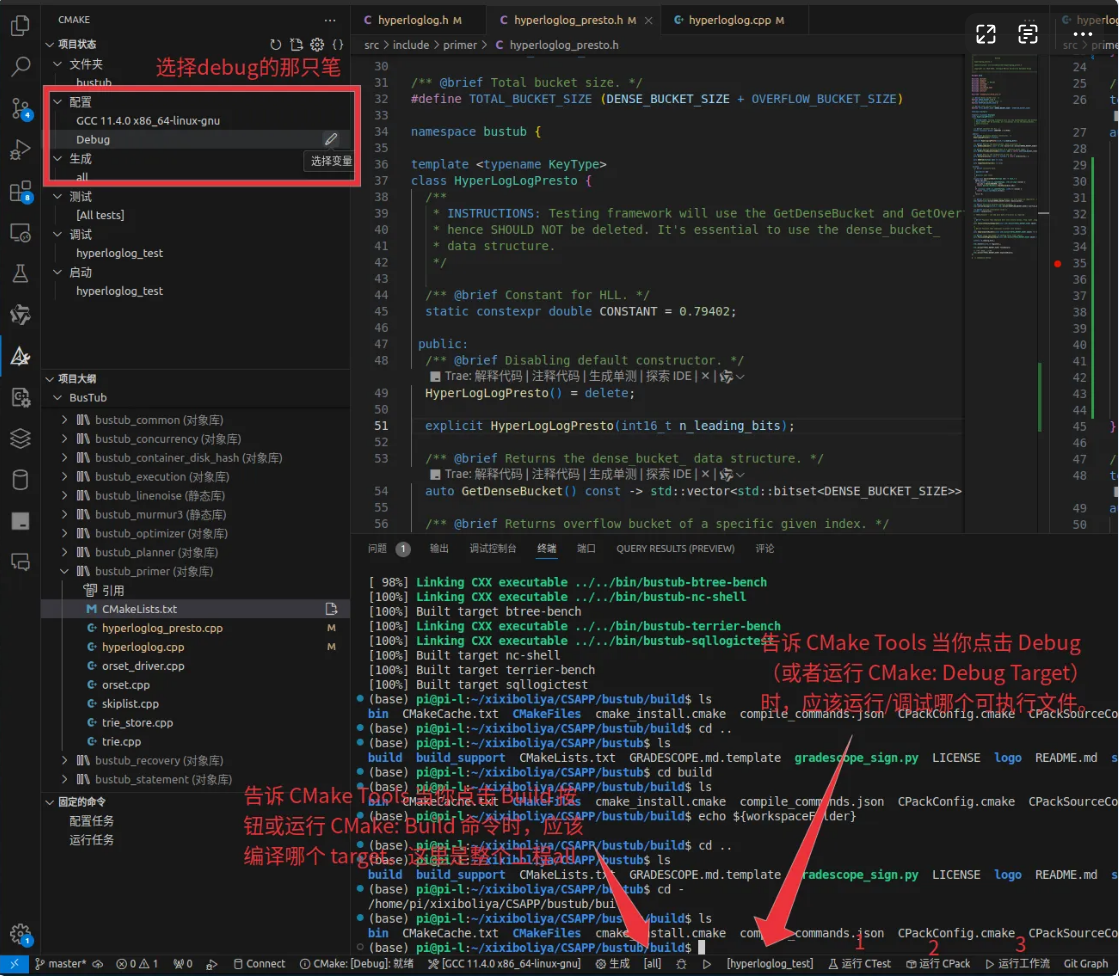The width and height of the screenshot is (1119, 976).
Task: Open the Search view in activity bar
Action: (x=20, y=68)
